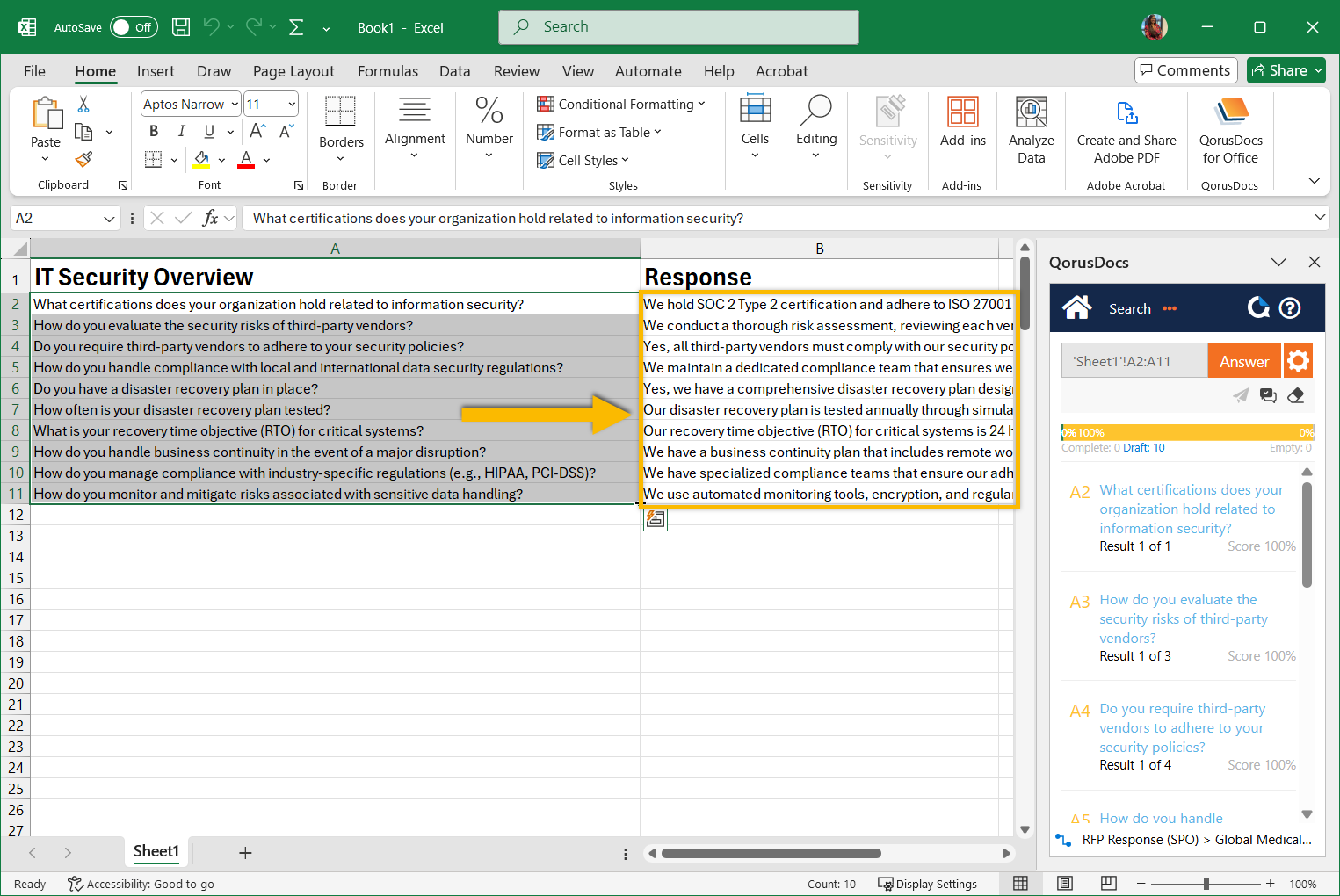
Task: Open QorusDocs settings gear
Action: [x=1298, y=360]
